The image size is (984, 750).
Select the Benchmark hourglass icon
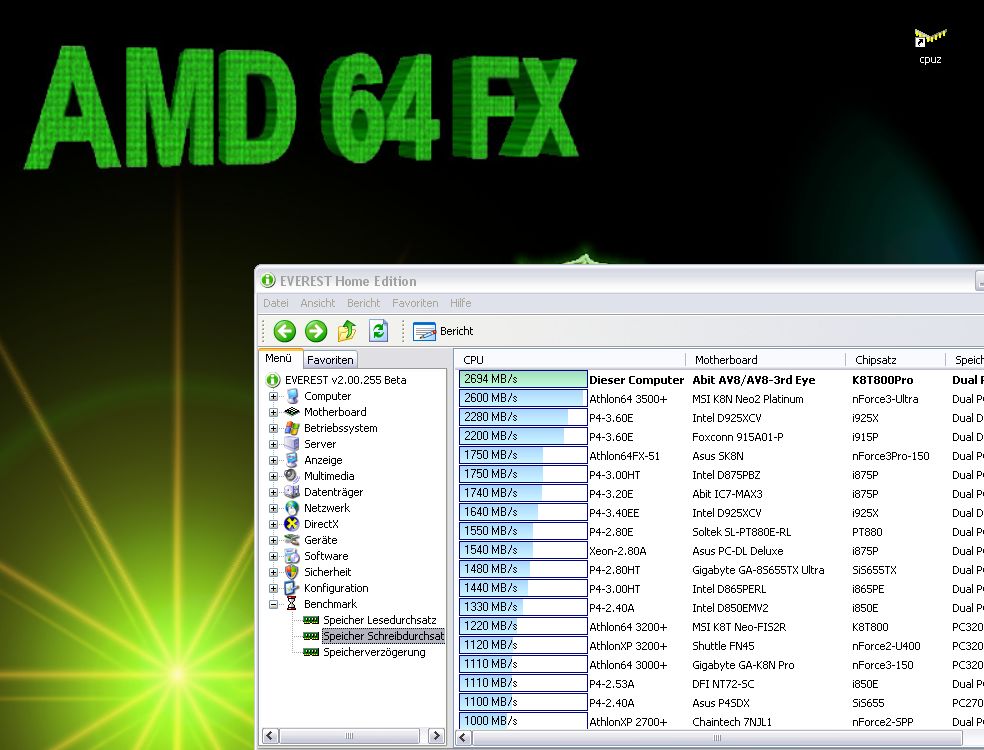[292, 604]
